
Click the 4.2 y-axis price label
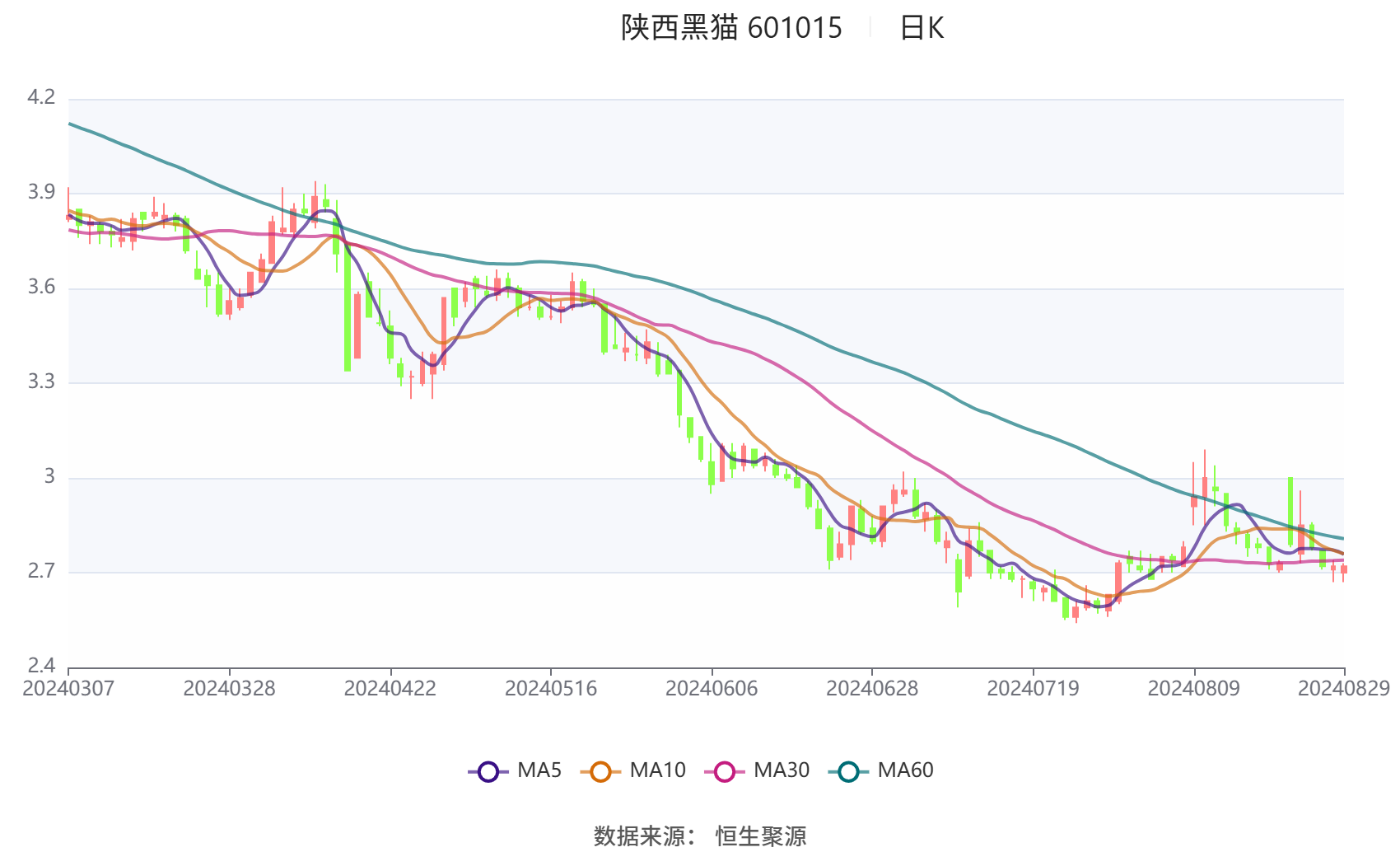pyautogui.click(x=41, y=97)
